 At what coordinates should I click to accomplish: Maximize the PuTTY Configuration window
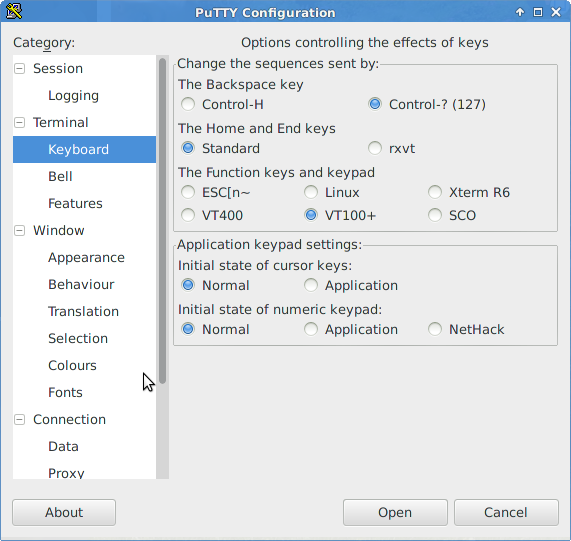[538, 12]
